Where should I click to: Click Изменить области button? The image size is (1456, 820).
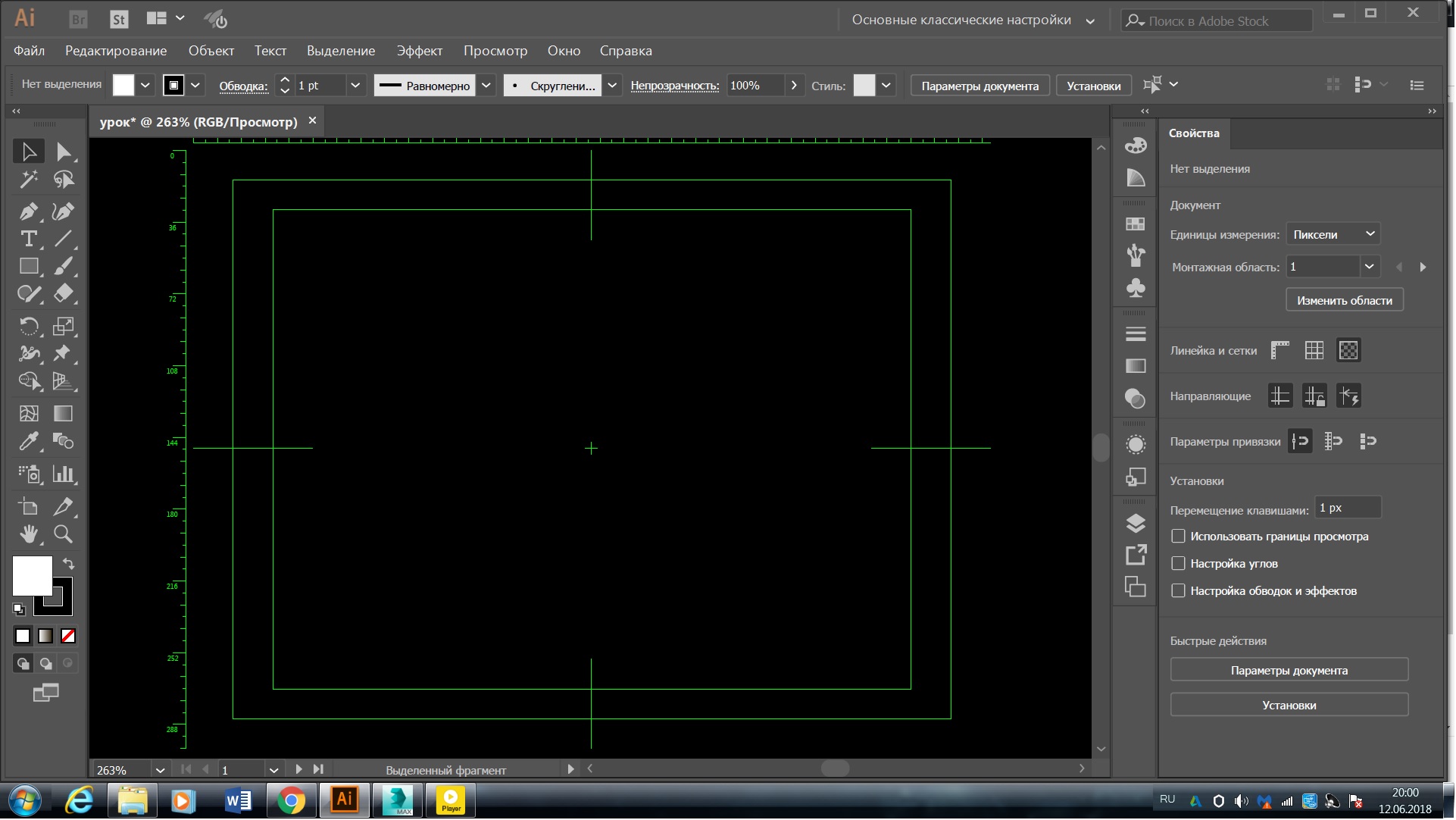(x=1345, y=301)
